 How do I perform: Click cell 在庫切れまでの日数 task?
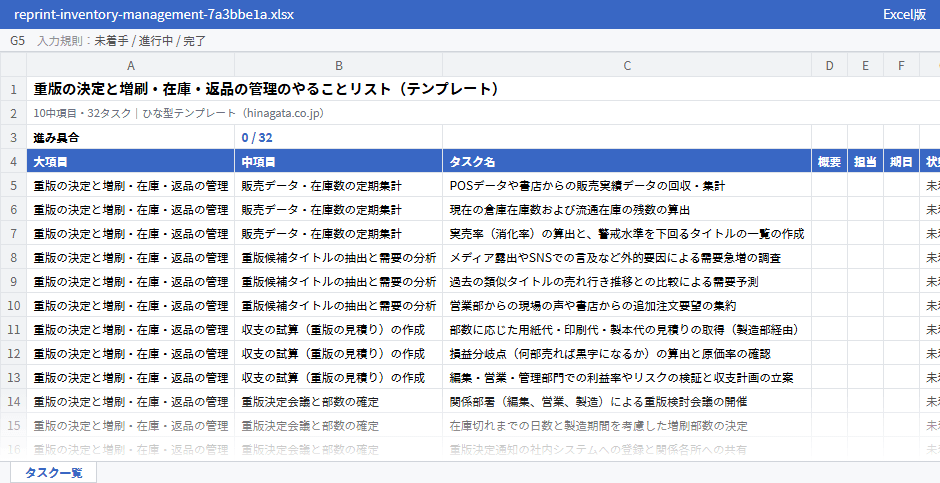(627, 425)
